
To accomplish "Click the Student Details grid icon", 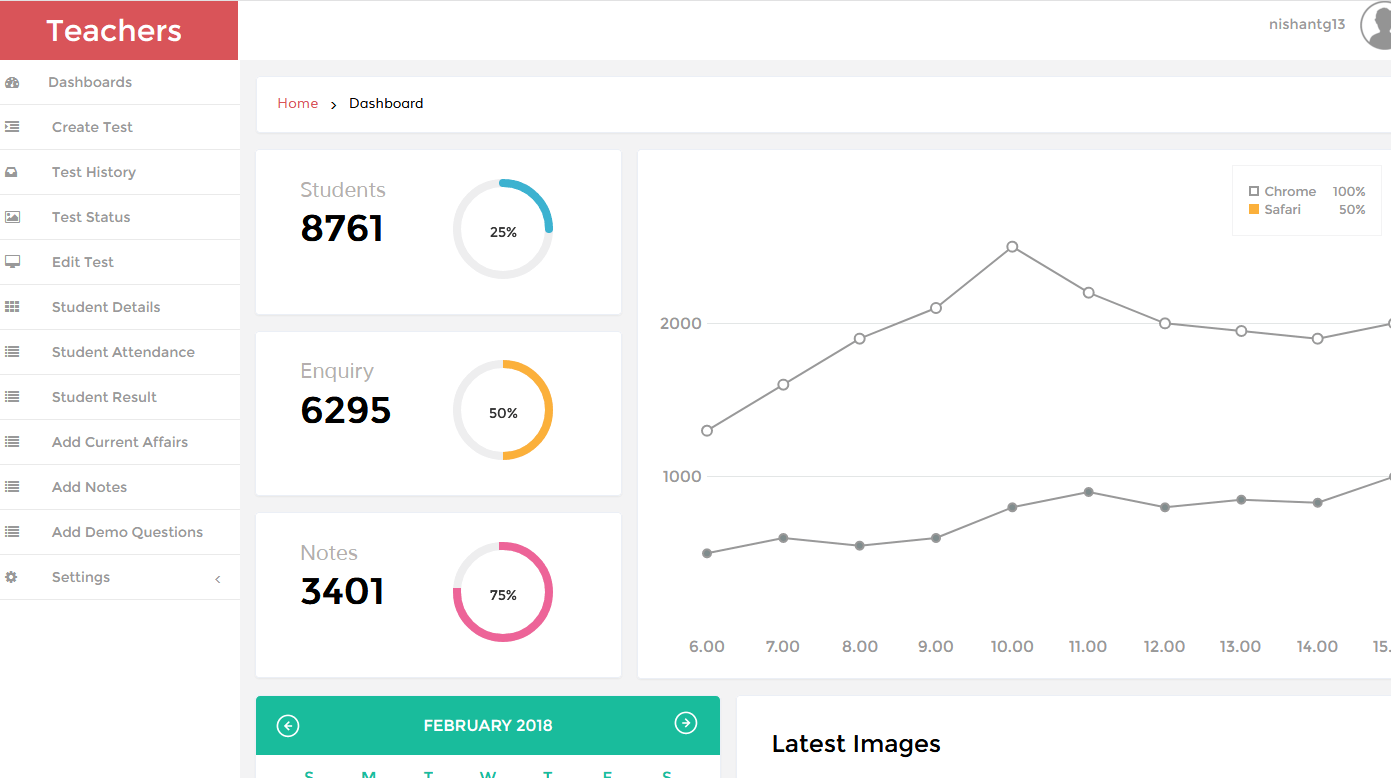I will tap(12, 307).
